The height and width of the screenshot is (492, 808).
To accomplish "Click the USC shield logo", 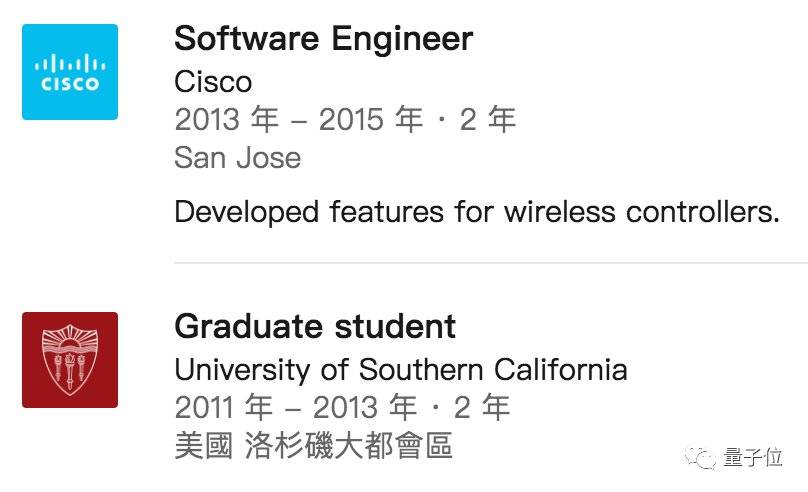I will [70, 360].
